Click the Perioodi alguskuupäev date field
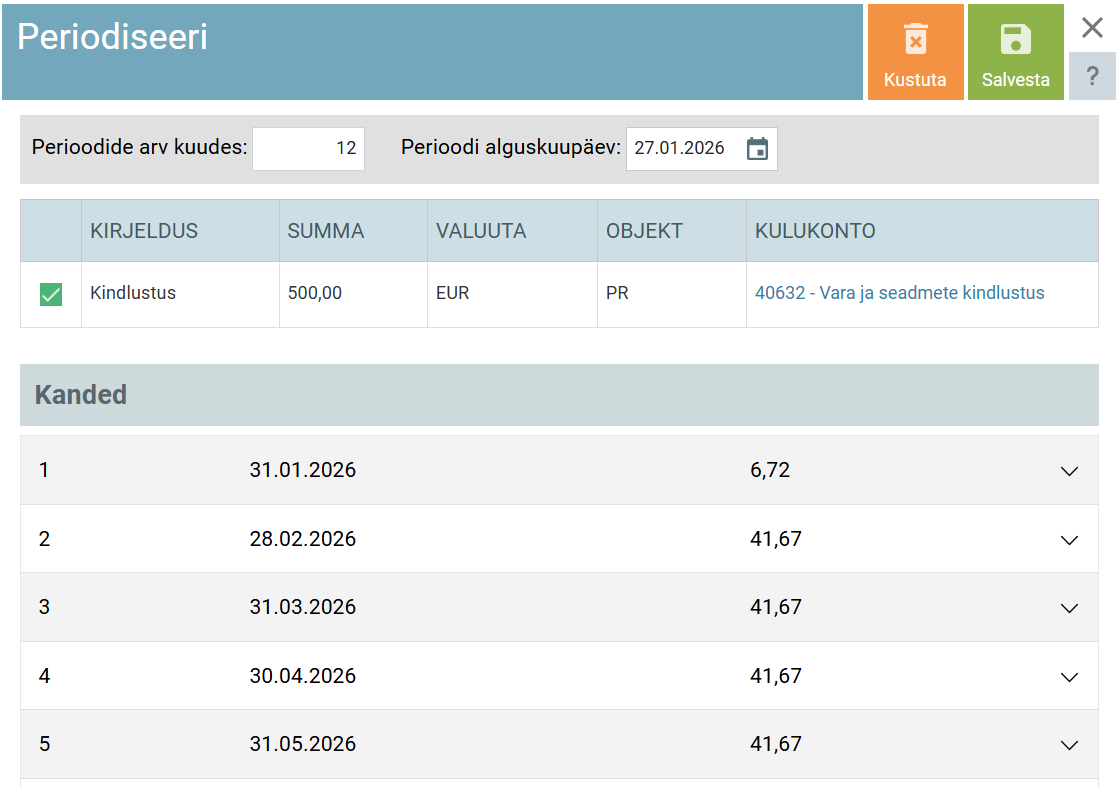 701,149
